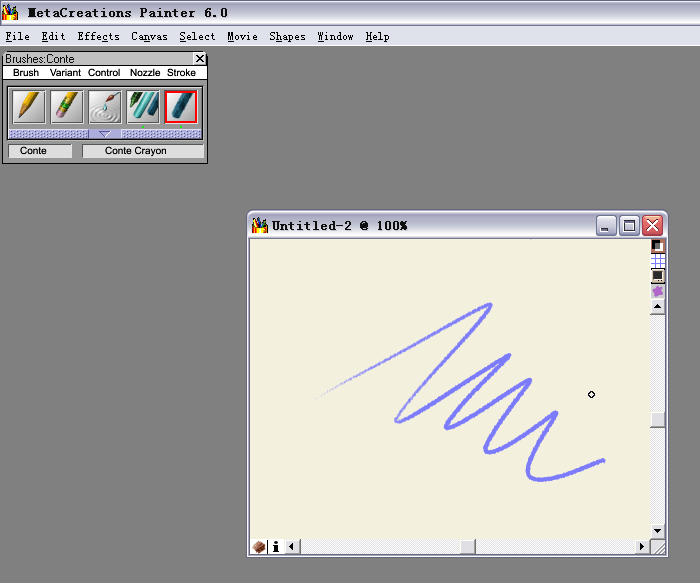
Task: Open the Conte Crayon variant dropdown
Action: click(143, 151)
